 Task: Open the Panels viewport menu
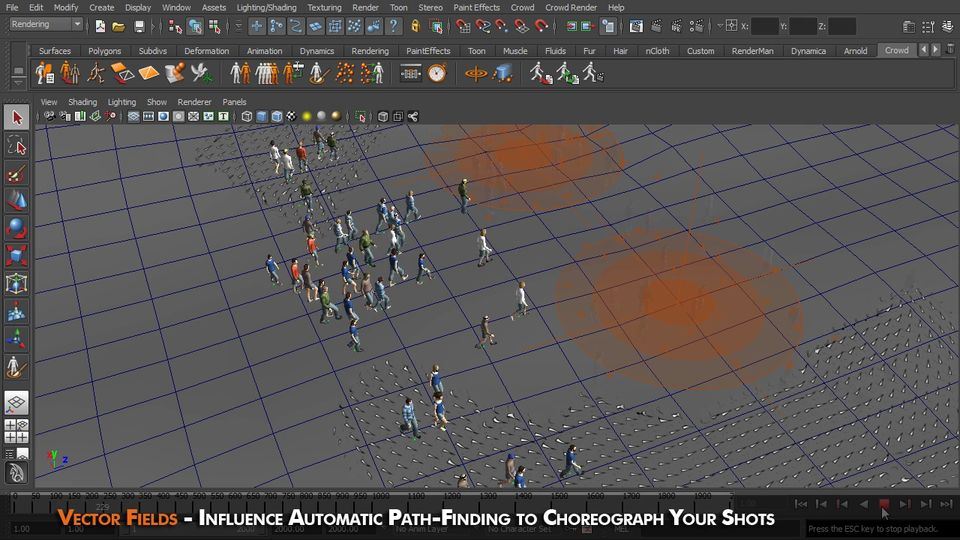[x=234, y=102]
